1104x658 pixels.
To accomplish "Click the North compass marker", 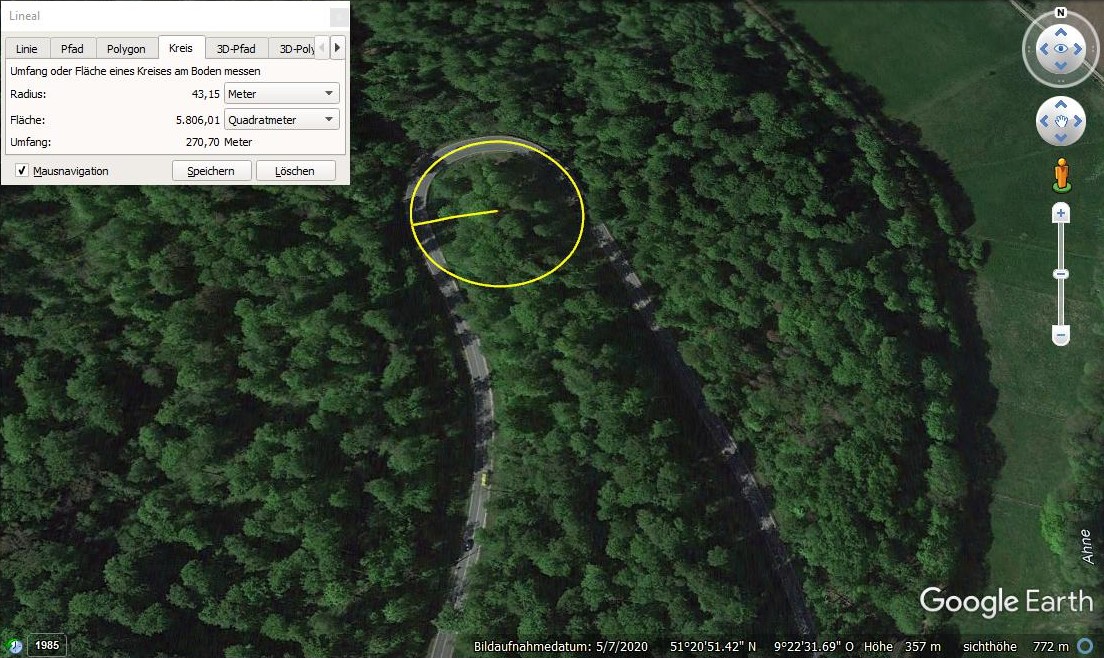I will [x=1061, y=13].
